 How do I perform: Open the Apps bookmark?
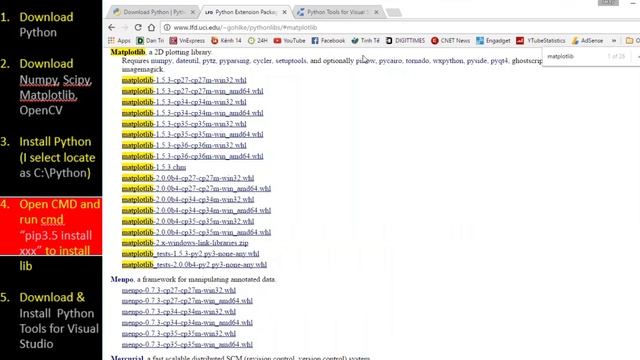click(x=119, y=40)
